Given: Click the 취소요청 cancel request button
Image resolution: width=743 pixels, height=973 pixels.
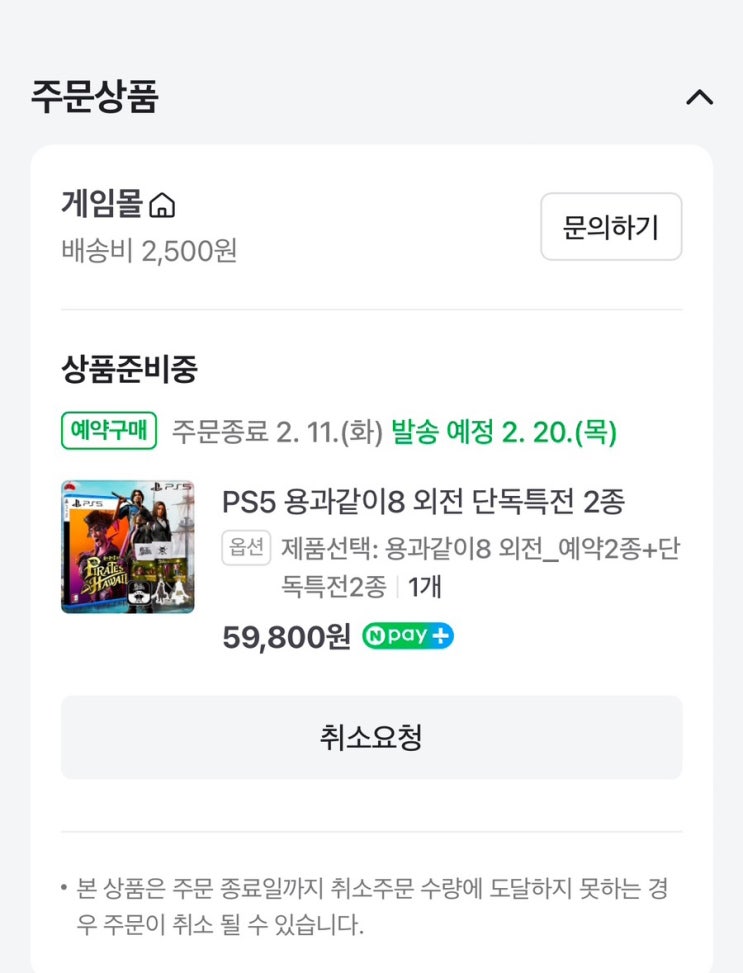Looking at the screenshot, I should click(371, 738).
